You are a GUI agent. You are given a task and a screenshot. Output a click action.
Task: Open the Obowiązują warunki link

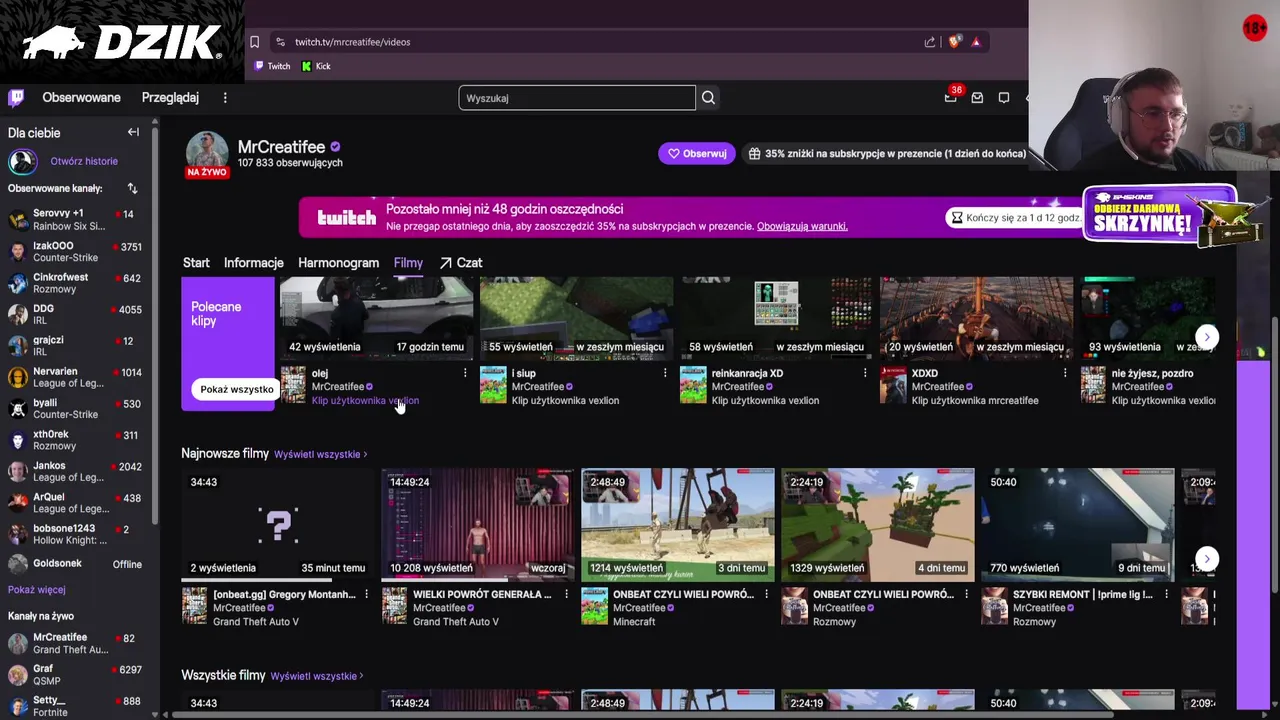click(x=802, y=226)
